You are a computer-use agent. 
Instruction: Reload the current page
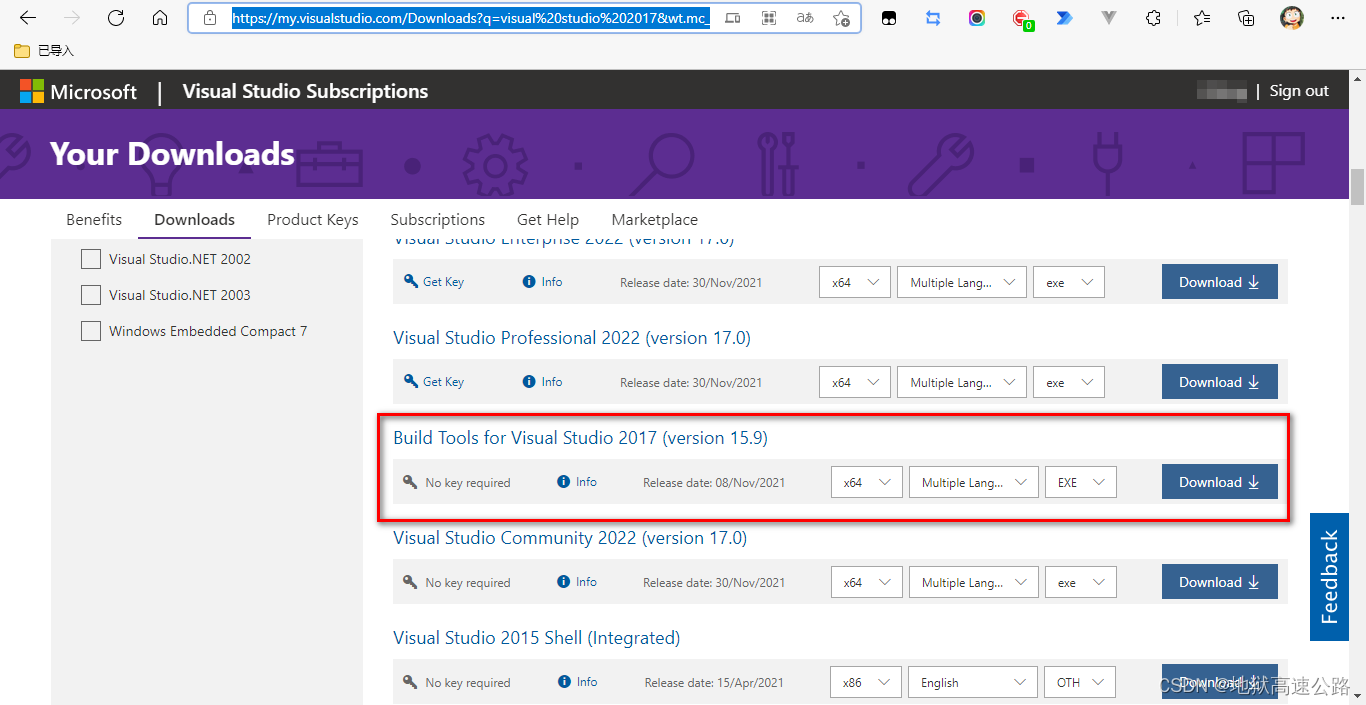pos(116,18)
